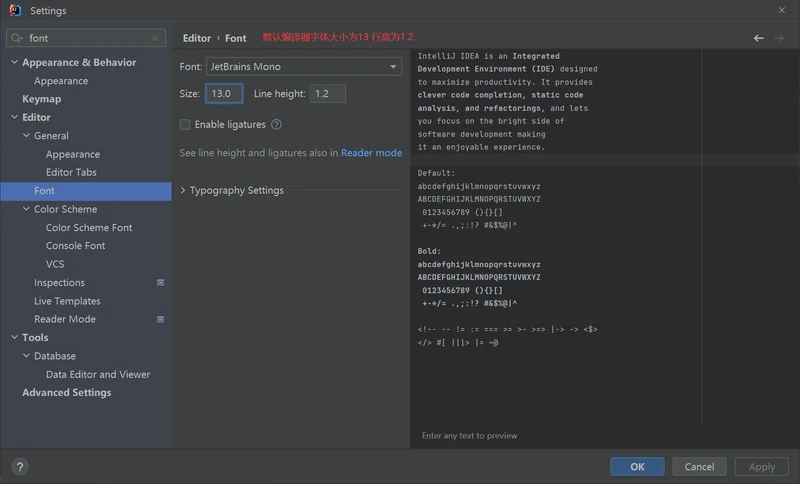
Task: Open the Font dropdown JetBrains Mono
Action: click(303, 67)
